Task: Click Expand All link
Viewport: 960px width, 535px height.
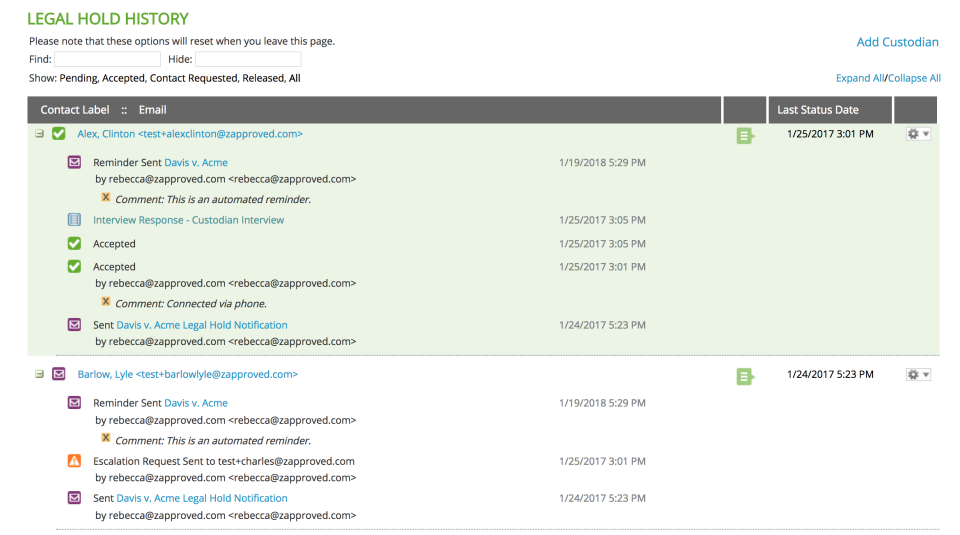Action: [x=859, y=78]
